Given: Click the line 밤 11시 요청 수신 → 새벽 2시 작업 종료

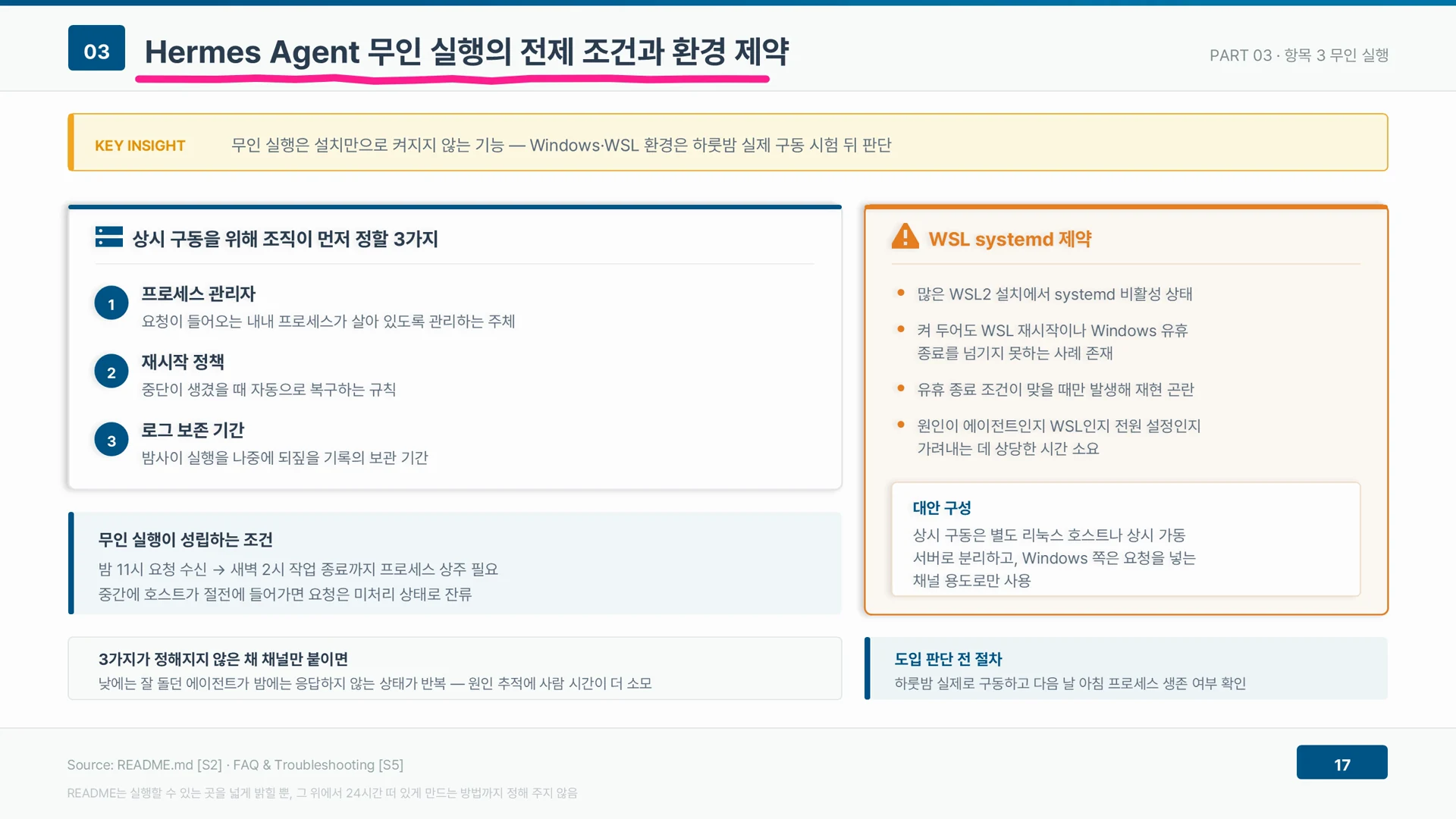Looking at the screenshot, I should point(298,570).
